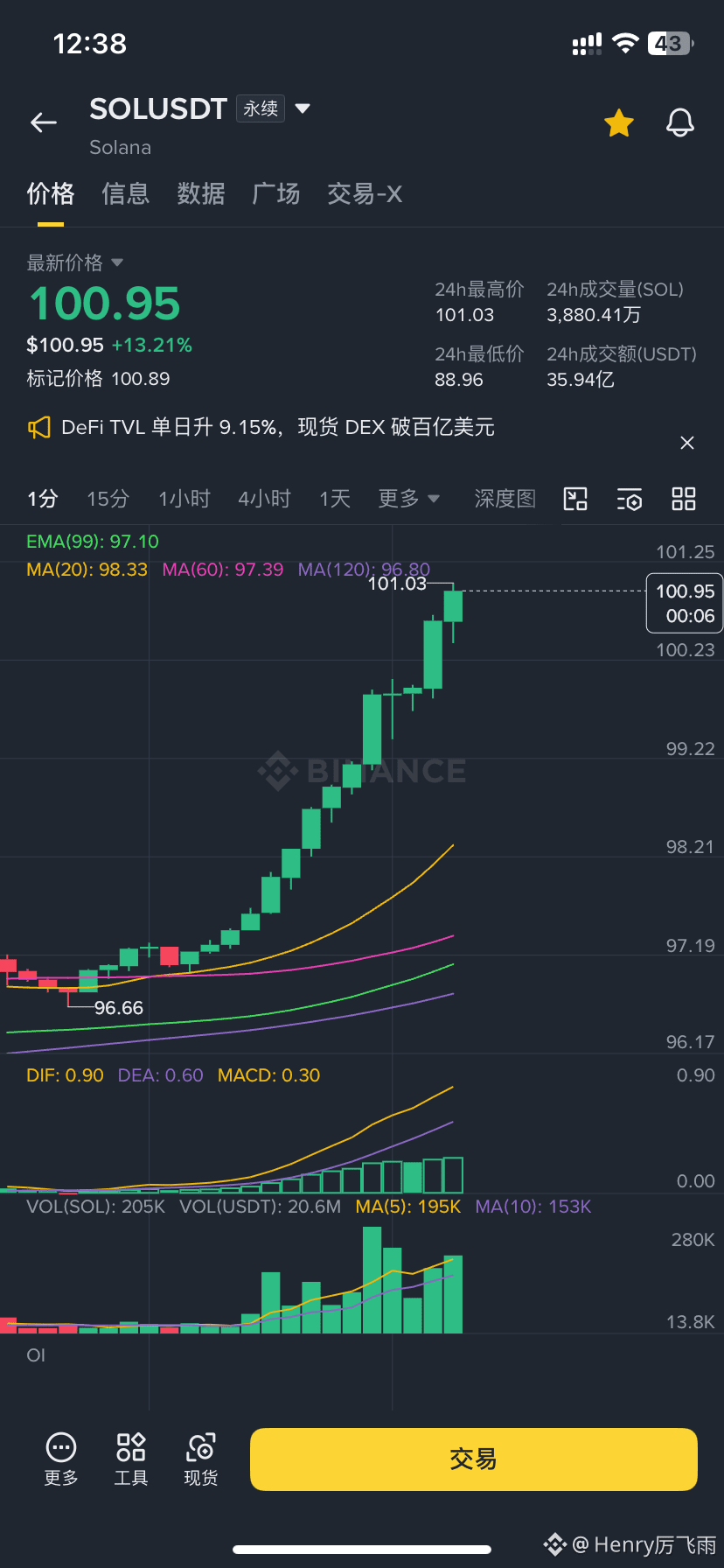Select the 1天 chart interval
Screen dimensions: 724x1568
(335, 499)
